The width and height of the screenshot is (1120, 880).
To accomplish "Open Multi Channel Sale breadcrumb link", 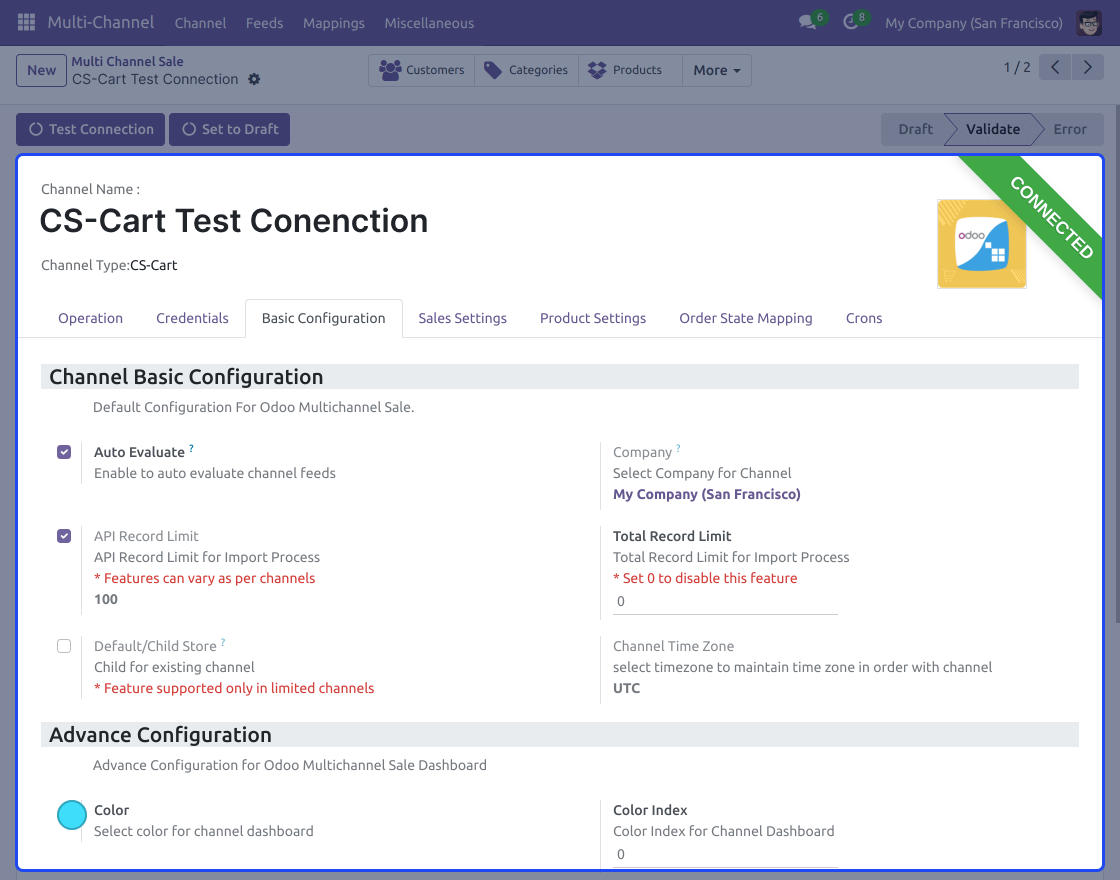I will [127, 61].
